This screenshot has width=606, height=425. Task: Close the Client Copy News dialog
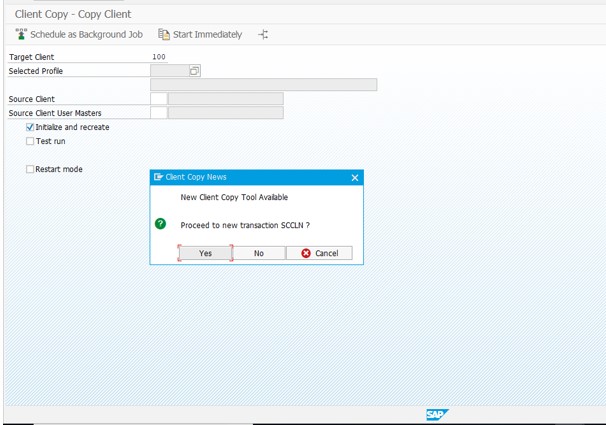tap(355, 178)
